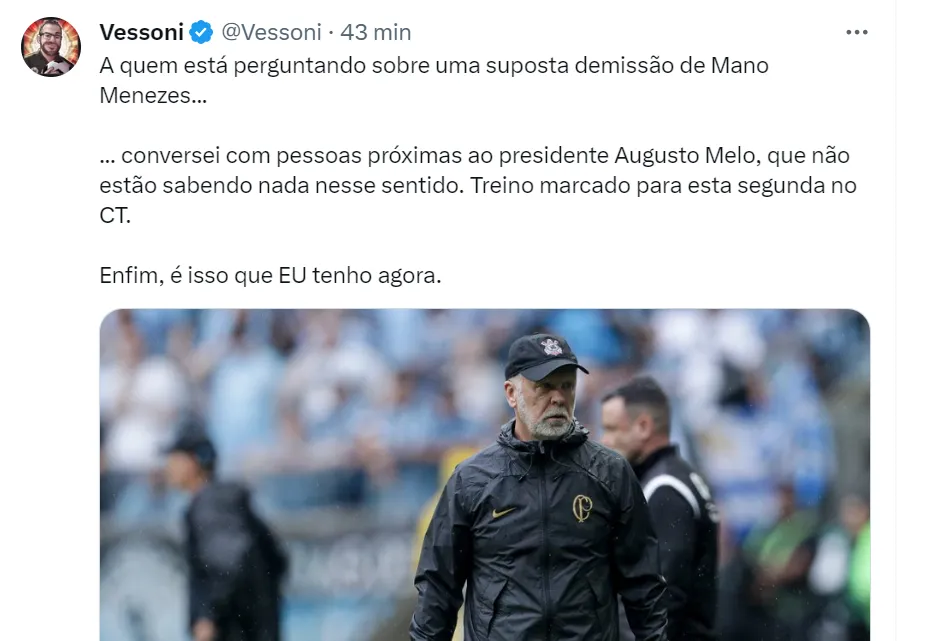Click the gold Corinthians logo on the jacket
Viewport: 938px width, 641px height.
pos(582,508)
